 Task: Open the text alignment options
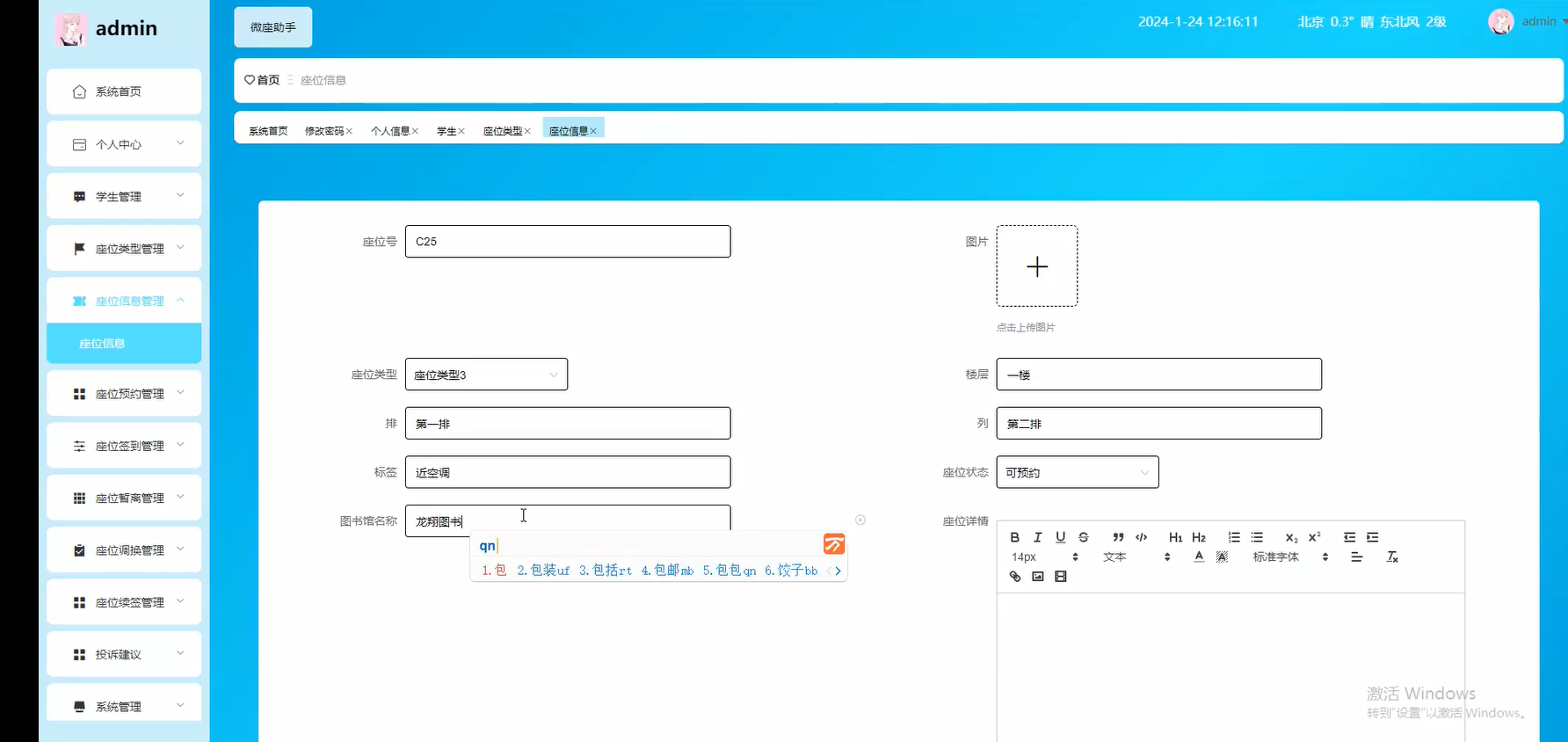pos(1357,556)
